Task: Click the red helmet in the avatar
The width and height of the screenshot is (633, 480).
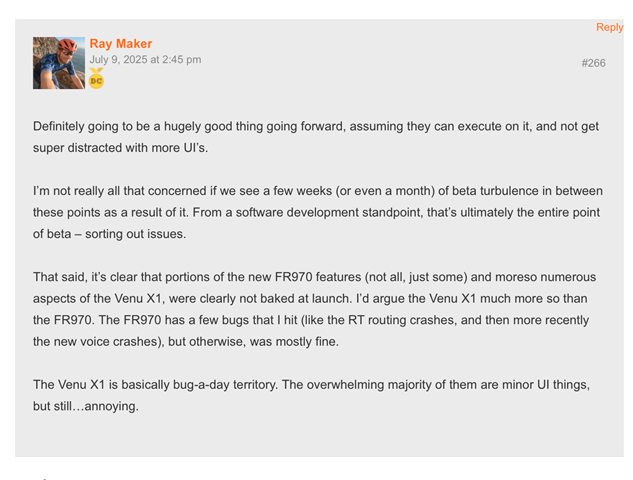Action: pos(67,45)
